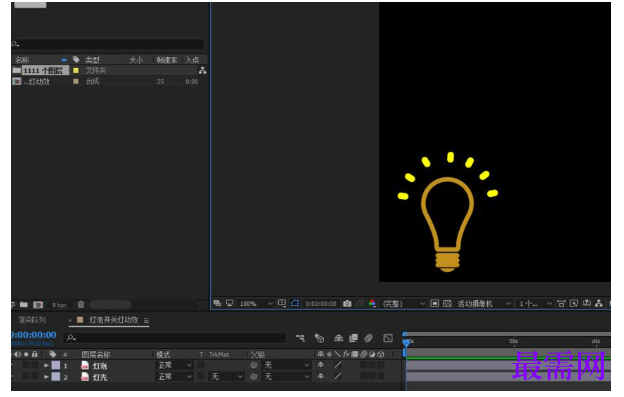
Task: Open the resolution 完整 dropdown
Action: (x=404, y=304)
